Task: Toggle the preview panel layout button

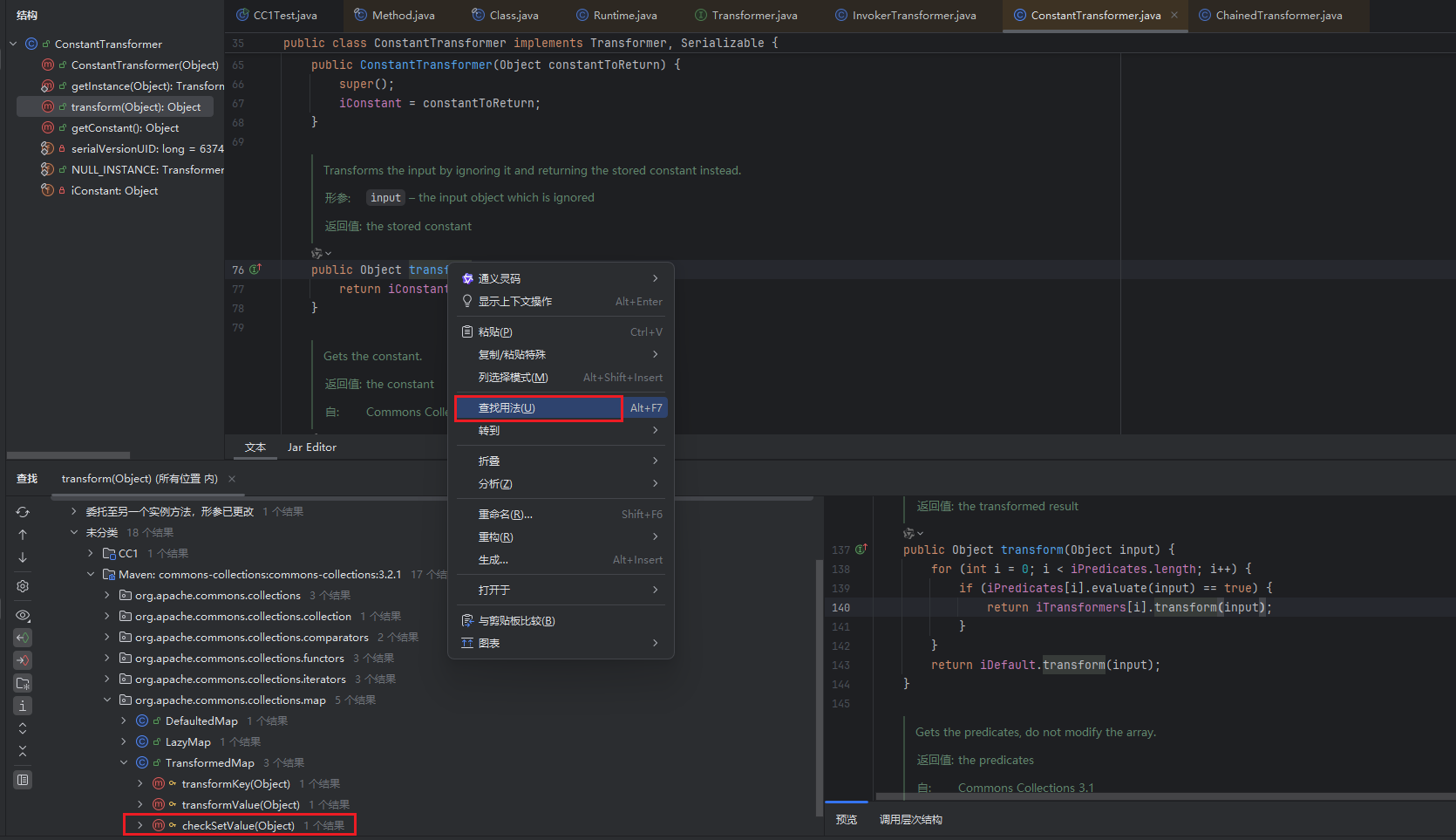Action: tap(23, 780)
